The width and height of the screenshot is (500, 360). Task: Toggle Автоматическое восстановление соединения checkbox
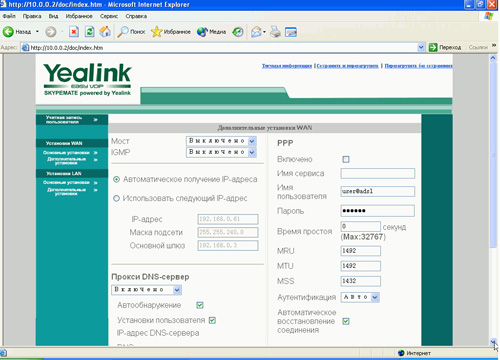pos(346,321)
